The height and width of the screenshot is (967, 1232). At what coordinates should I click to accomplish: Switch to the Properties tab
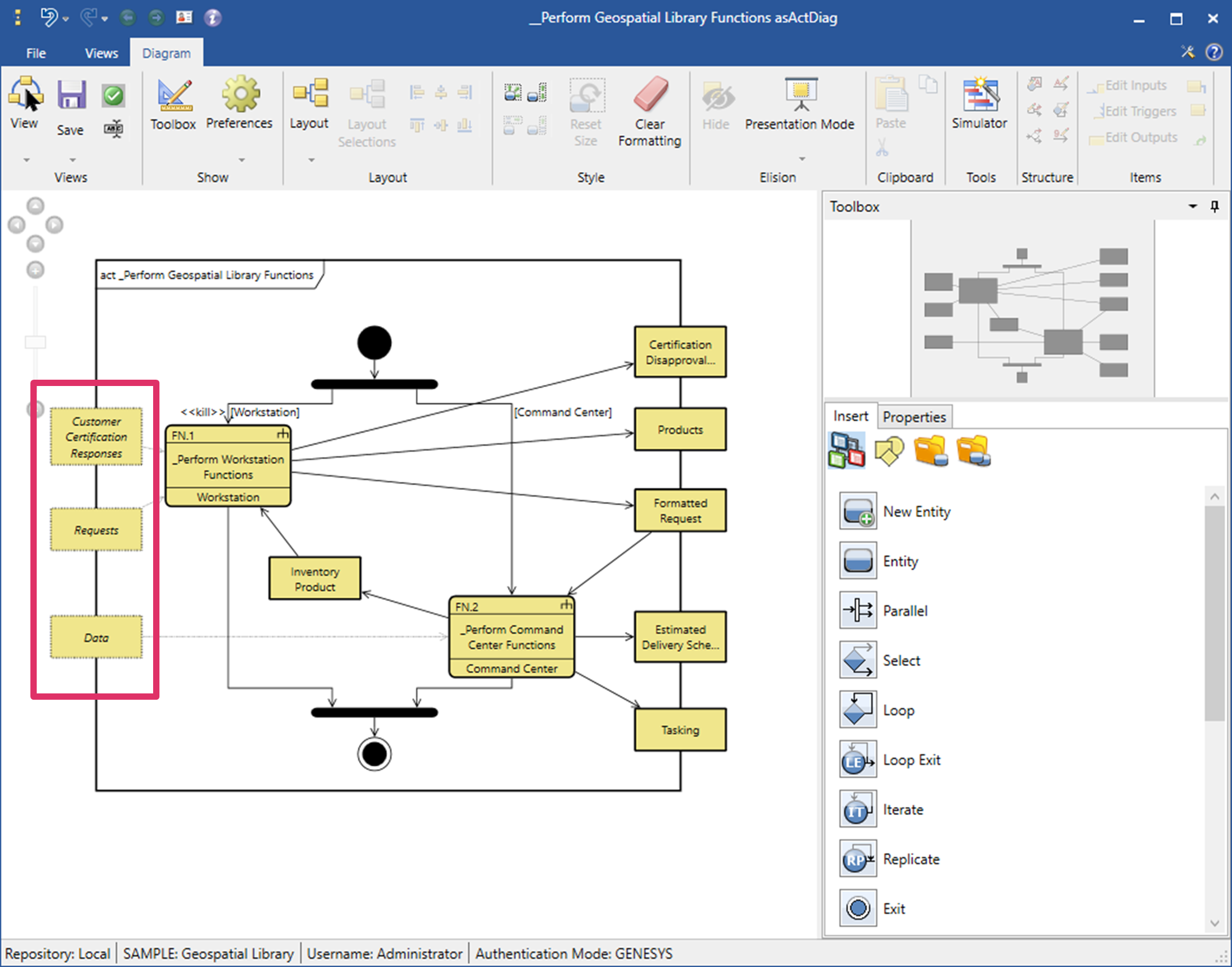tap(914, 417)
